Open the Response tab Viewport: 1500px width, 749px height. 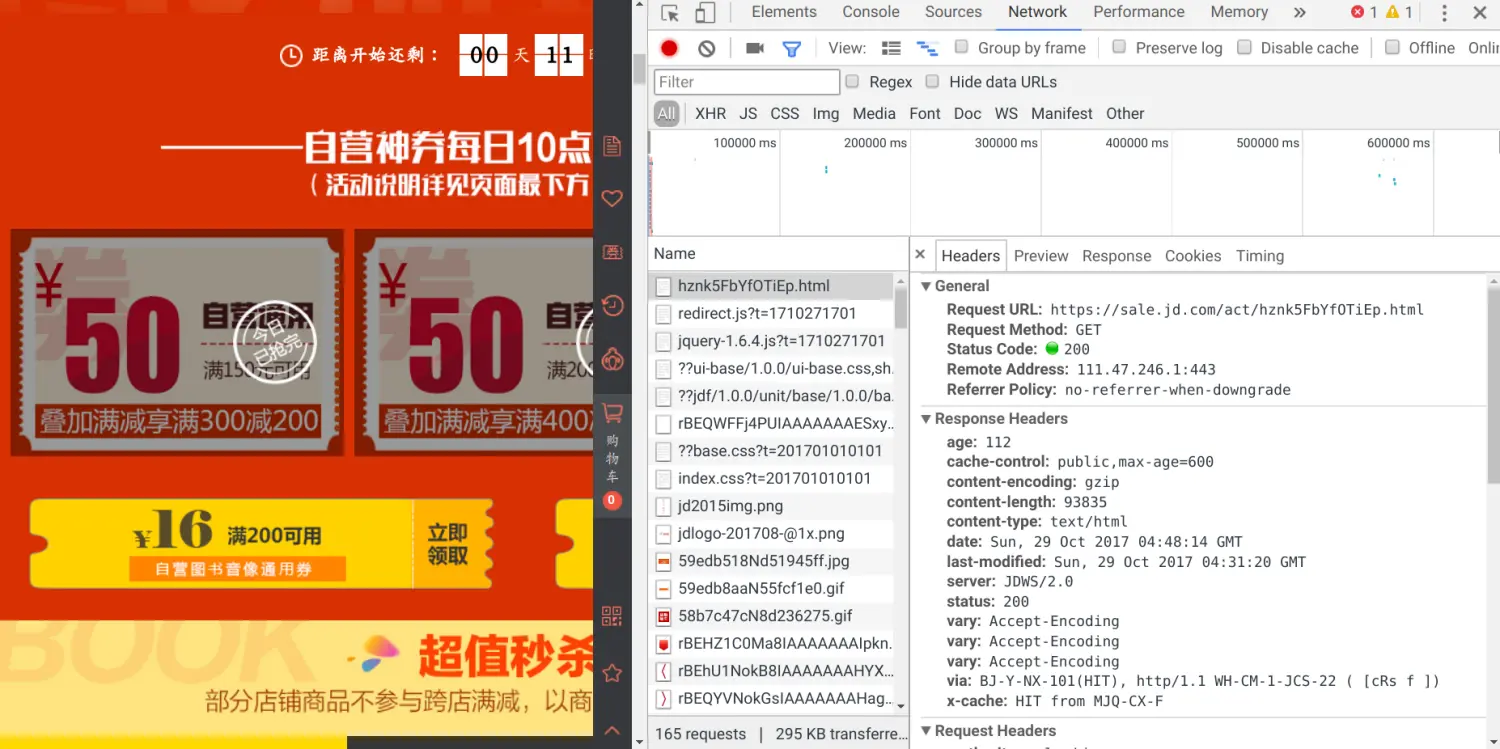[1116, 256]
